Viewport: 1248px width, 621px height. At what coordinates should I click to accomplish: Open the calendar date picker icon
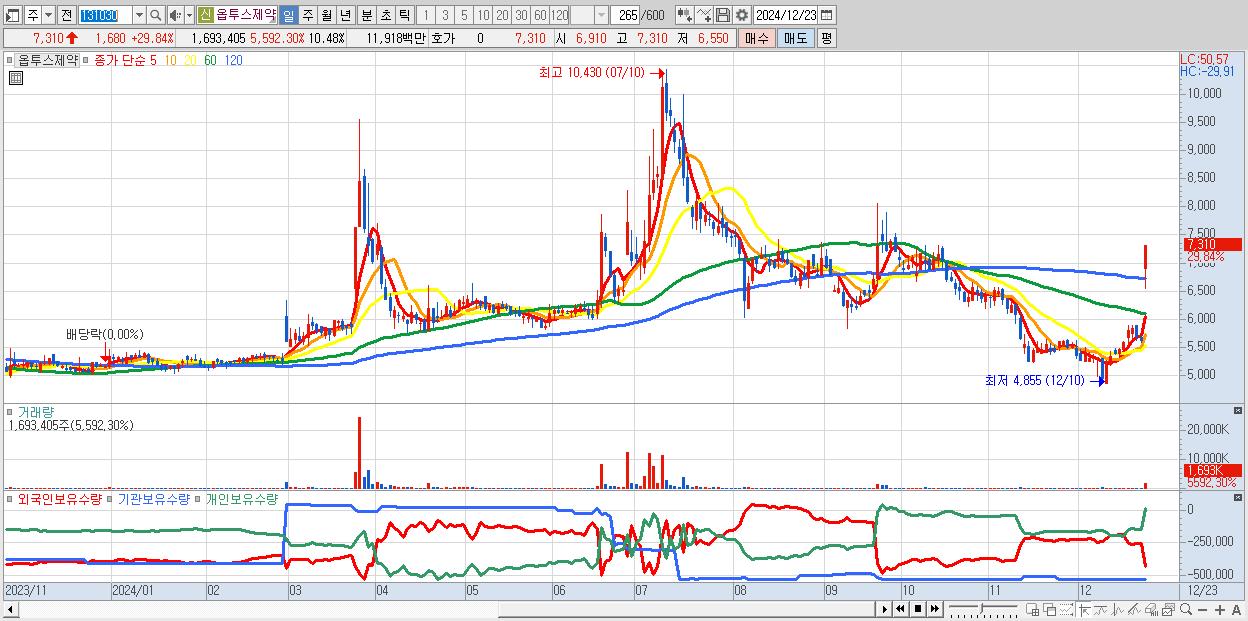click(826, 15)
